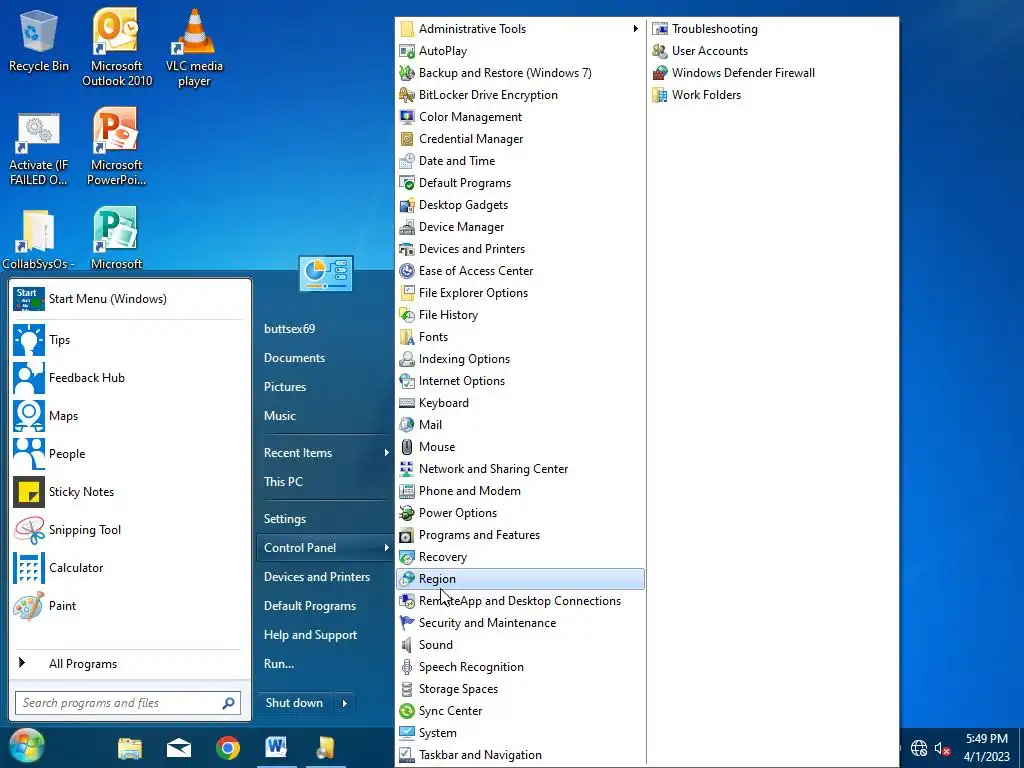Open Credential Manager
The width and height of the screenshot is (1024, 768).
tap(520, 138)
